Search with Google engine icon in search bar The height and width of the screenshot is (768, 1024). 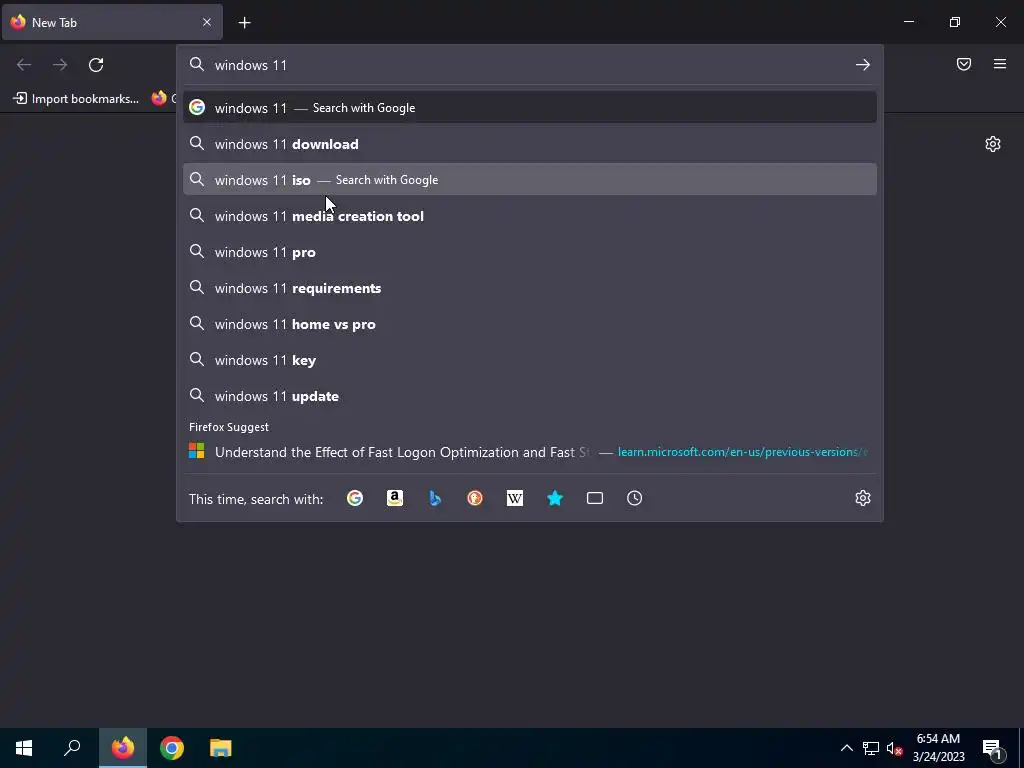pos(355,498)
